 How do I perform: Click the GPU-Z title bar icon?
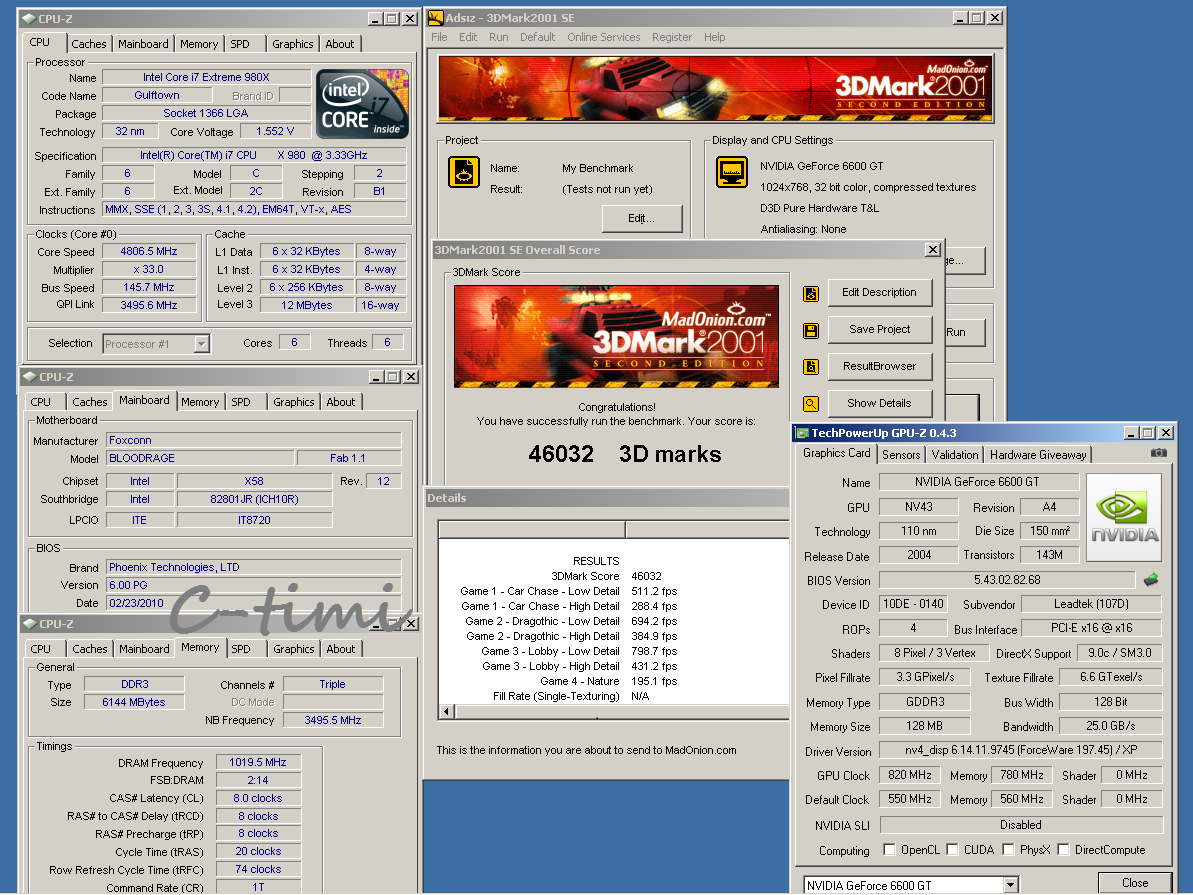pos(802,433)
